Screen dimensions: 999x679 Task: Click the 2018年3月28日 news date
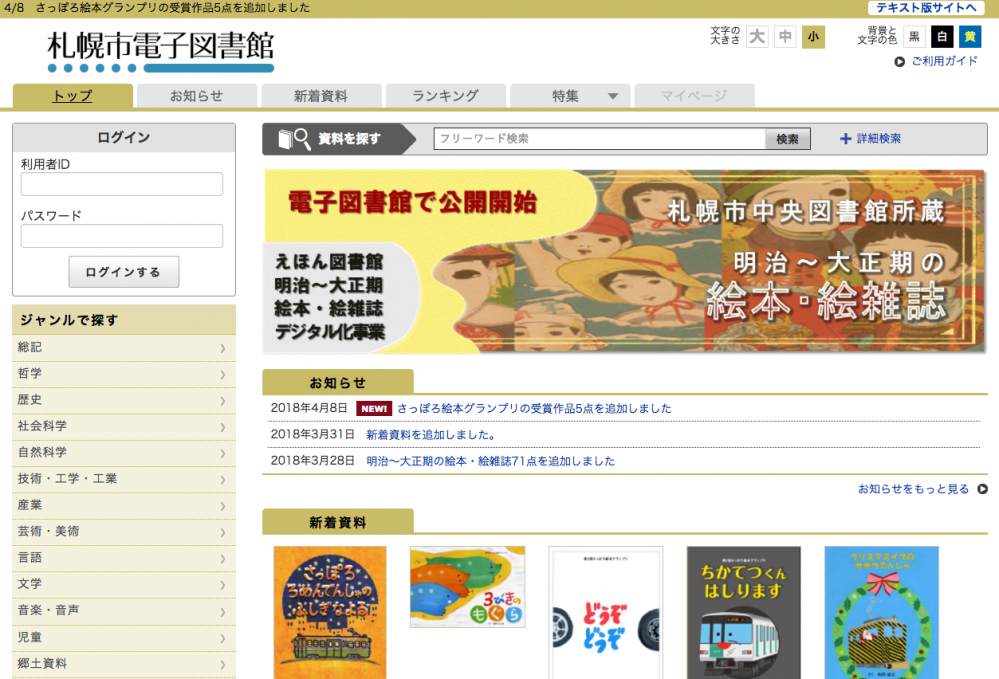tap(312, 461)
